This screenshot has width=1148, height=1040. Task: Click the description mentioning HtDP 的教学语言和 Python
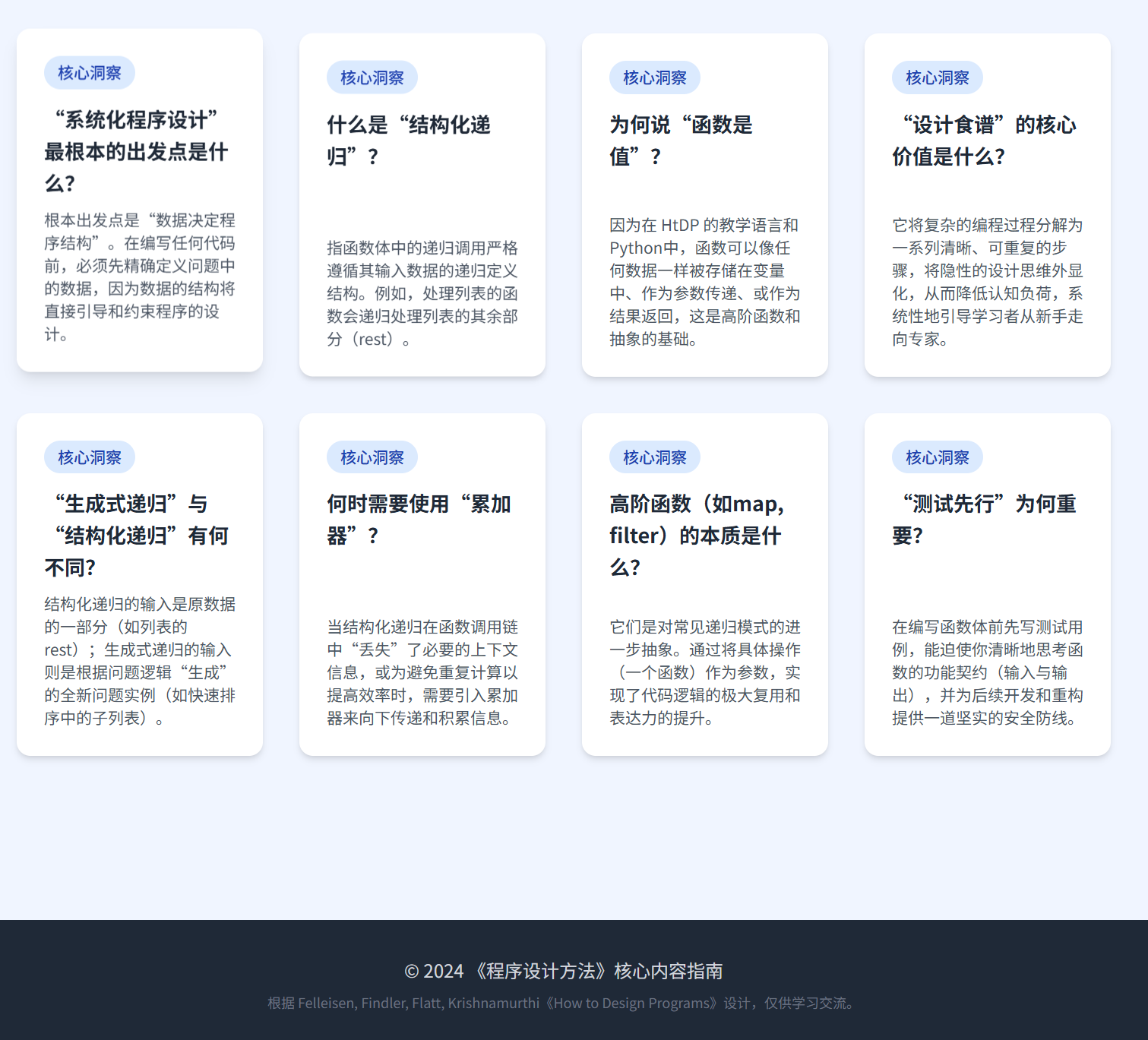click(x=705, y=282)
